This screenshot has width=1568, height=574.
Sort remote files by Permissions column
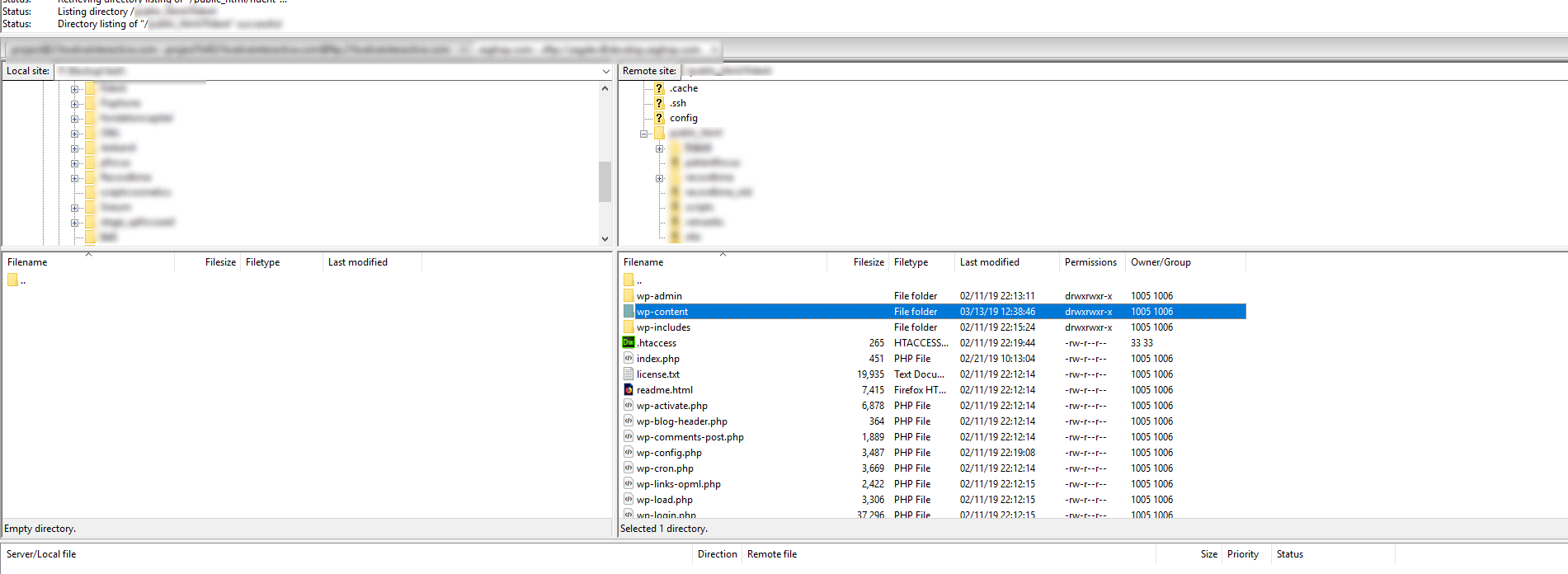coord(1090,262)
